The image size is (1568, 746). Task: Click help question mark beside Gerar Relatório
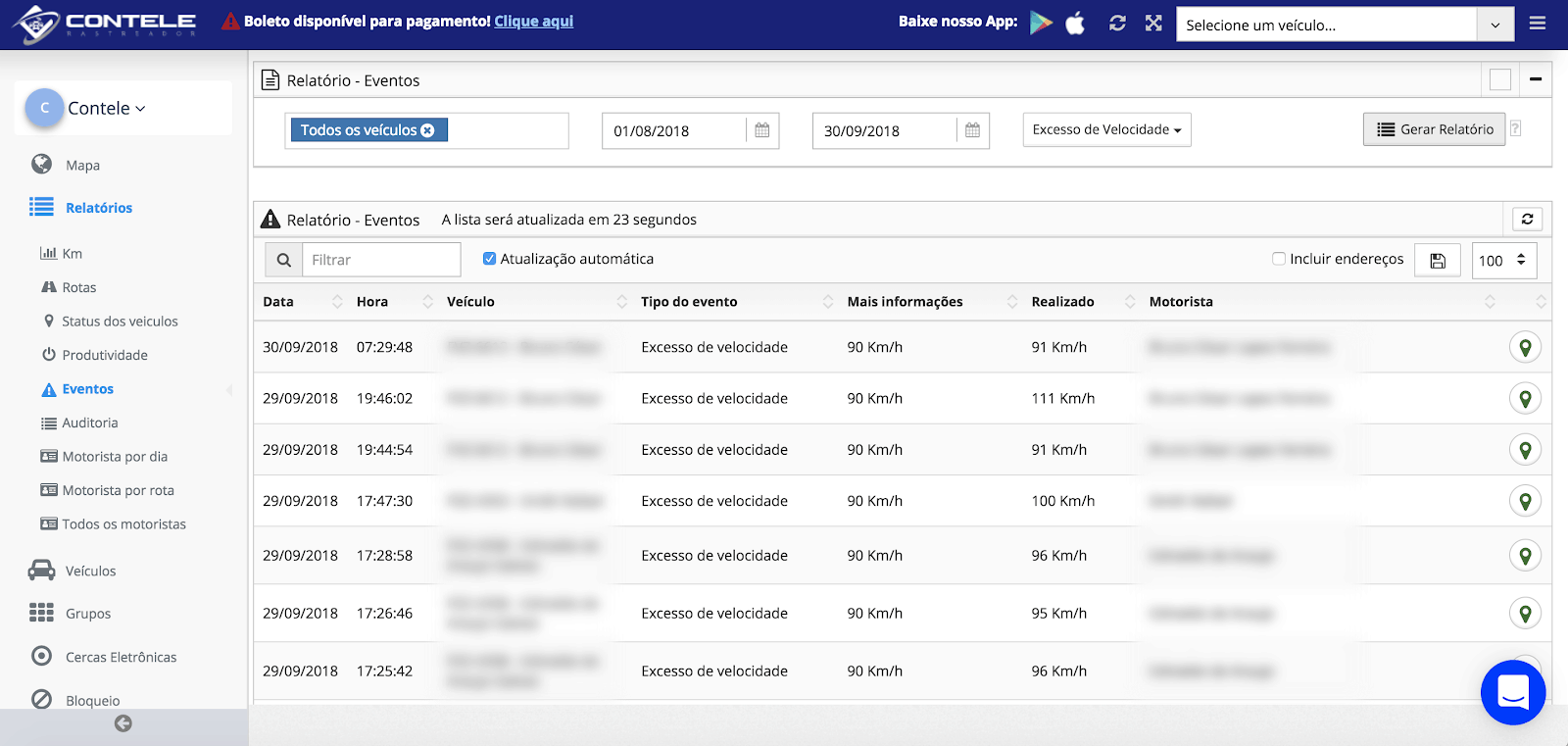point(1515,128)
